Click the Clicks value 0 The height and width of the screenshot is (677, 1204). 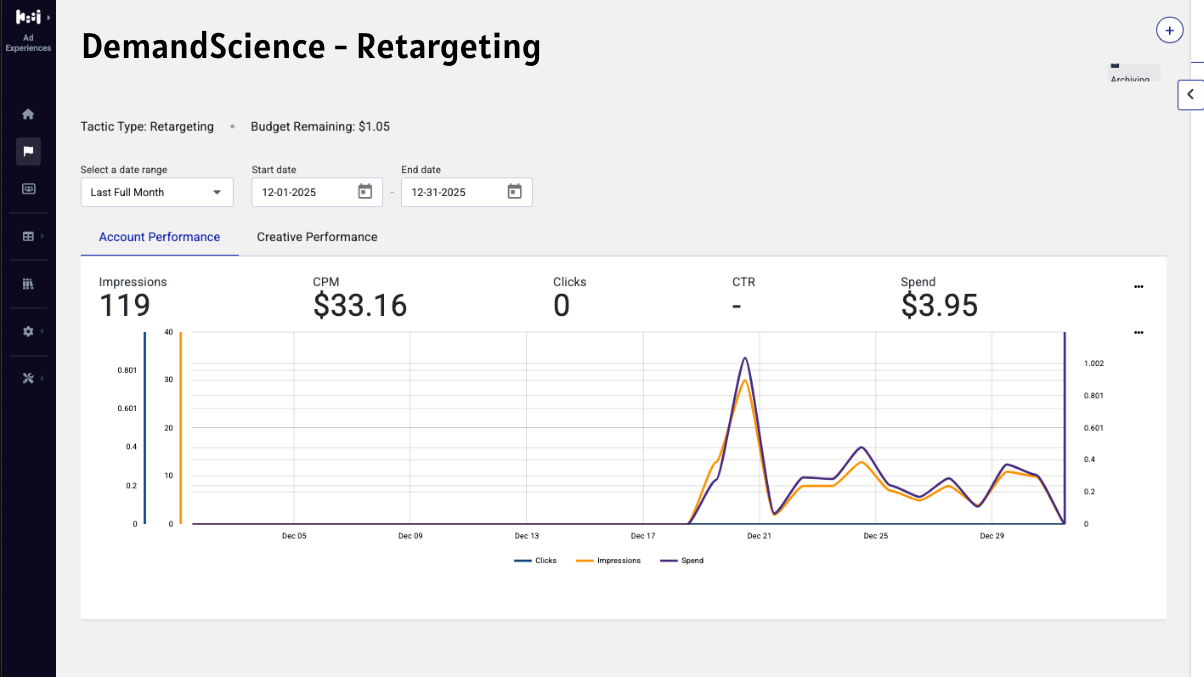pyautogui.click(x=561, y=306)
